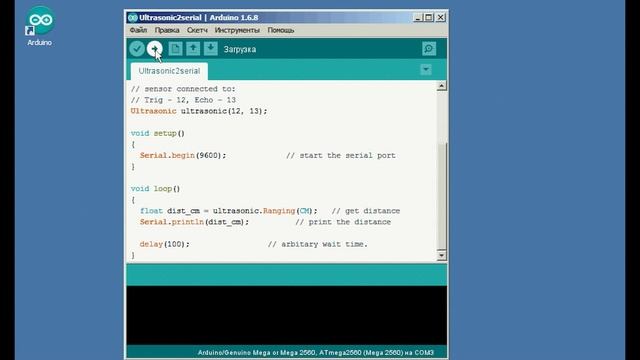
Task: Open the Скетч menu
Action: pyautogui.click(x=197, y=30)
